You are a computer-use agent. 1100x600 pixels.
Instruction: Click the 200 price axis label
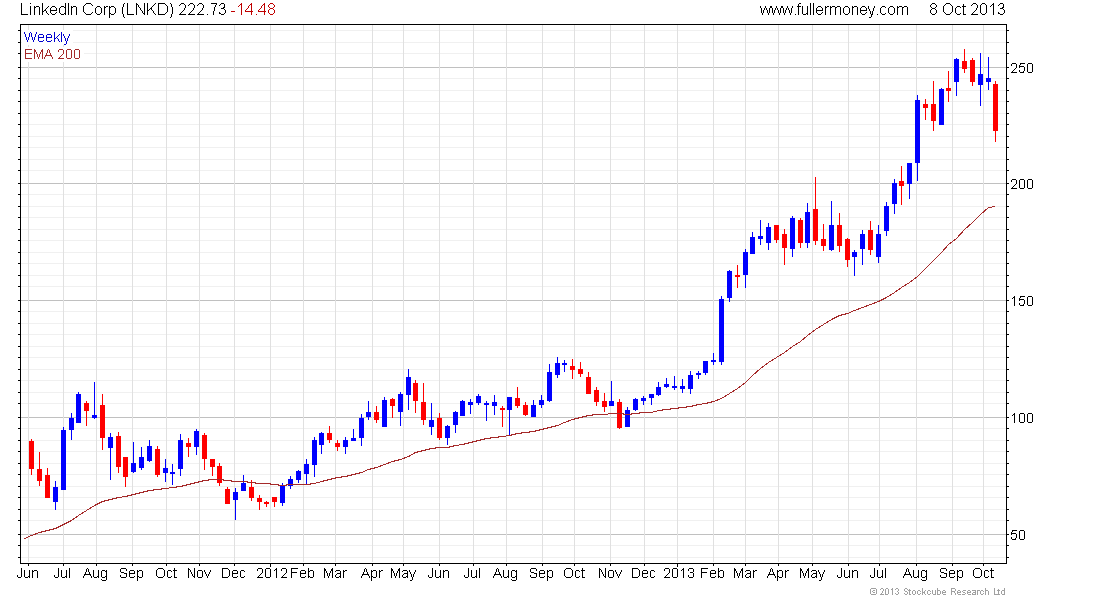(x=1021, y=184)
